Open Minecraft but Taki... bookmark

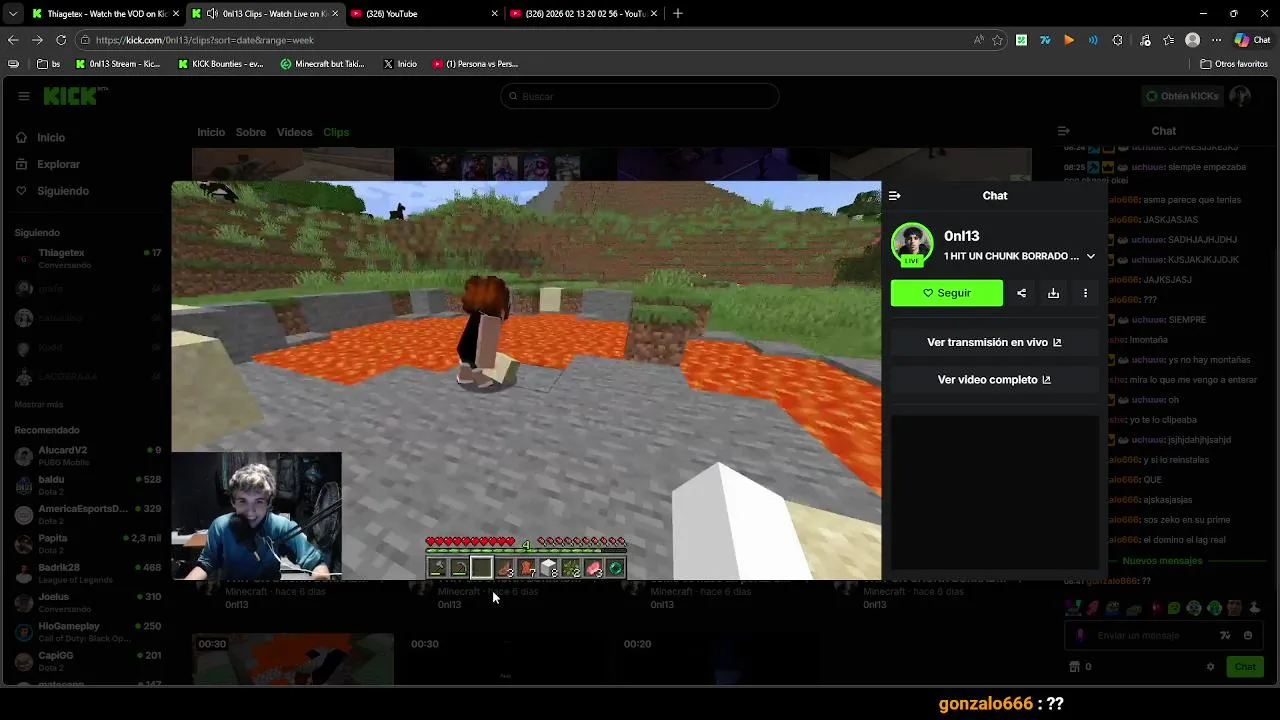pos(322,64)
